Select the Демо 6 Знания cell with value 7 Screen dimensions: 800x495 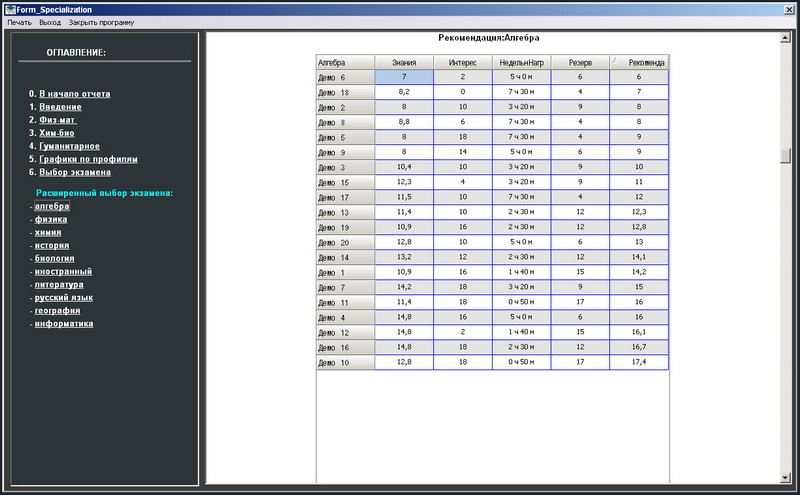404,77
